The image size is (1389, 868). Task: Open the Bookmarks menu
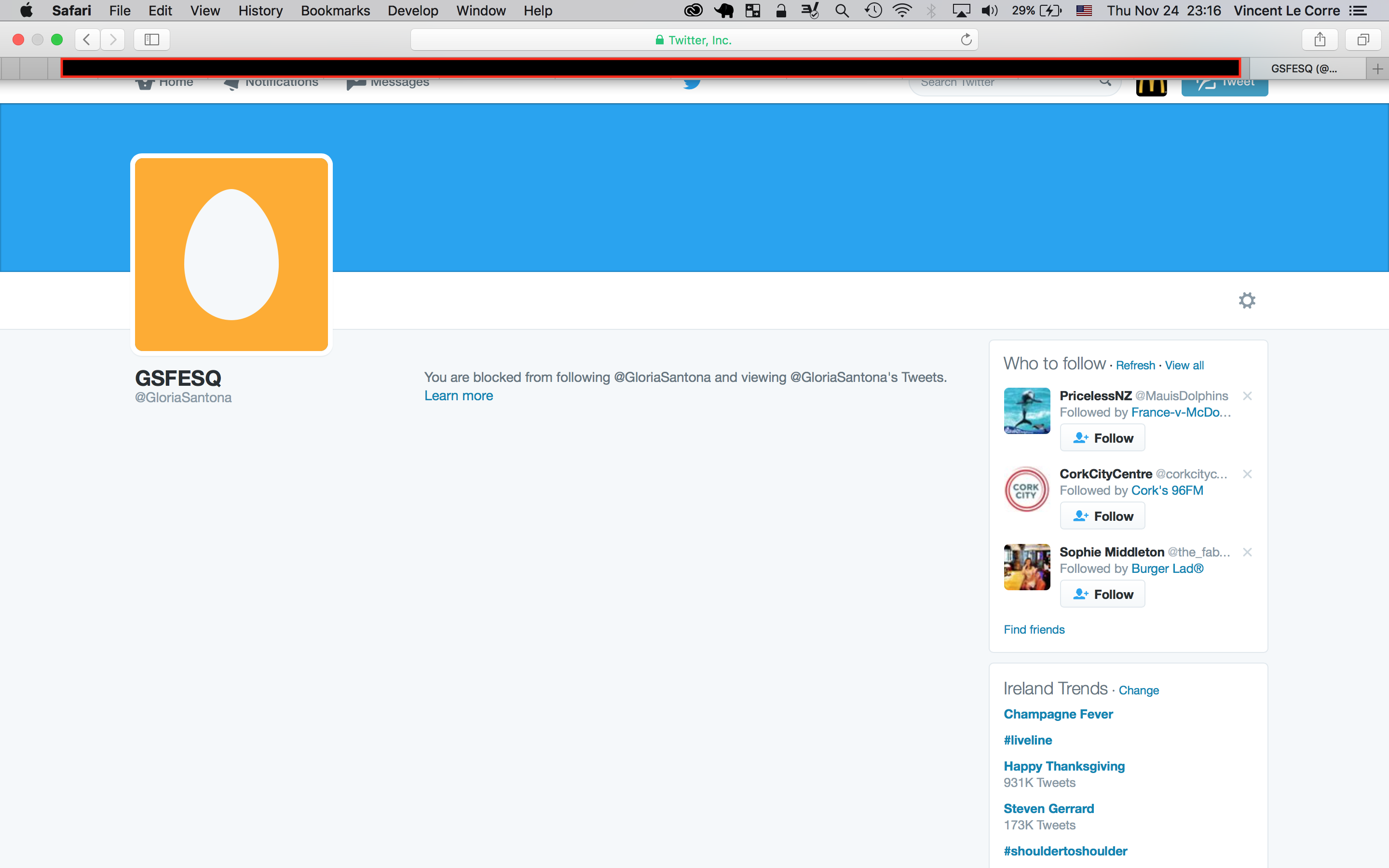click(x=335, y=10)
